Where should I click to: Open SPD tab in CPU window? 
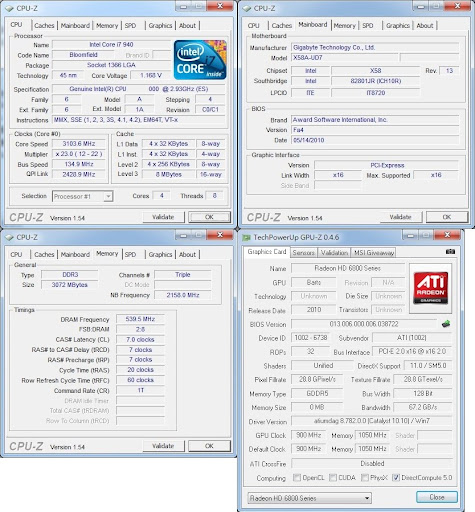(130, 26)
